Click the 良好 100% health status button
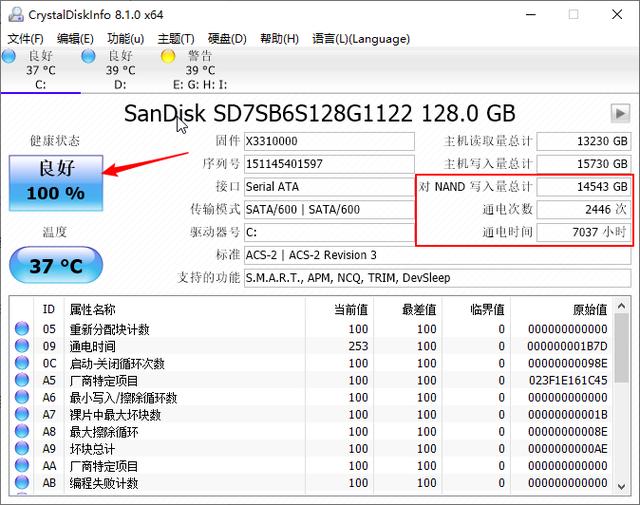640x505 pixels. [55, 180]
